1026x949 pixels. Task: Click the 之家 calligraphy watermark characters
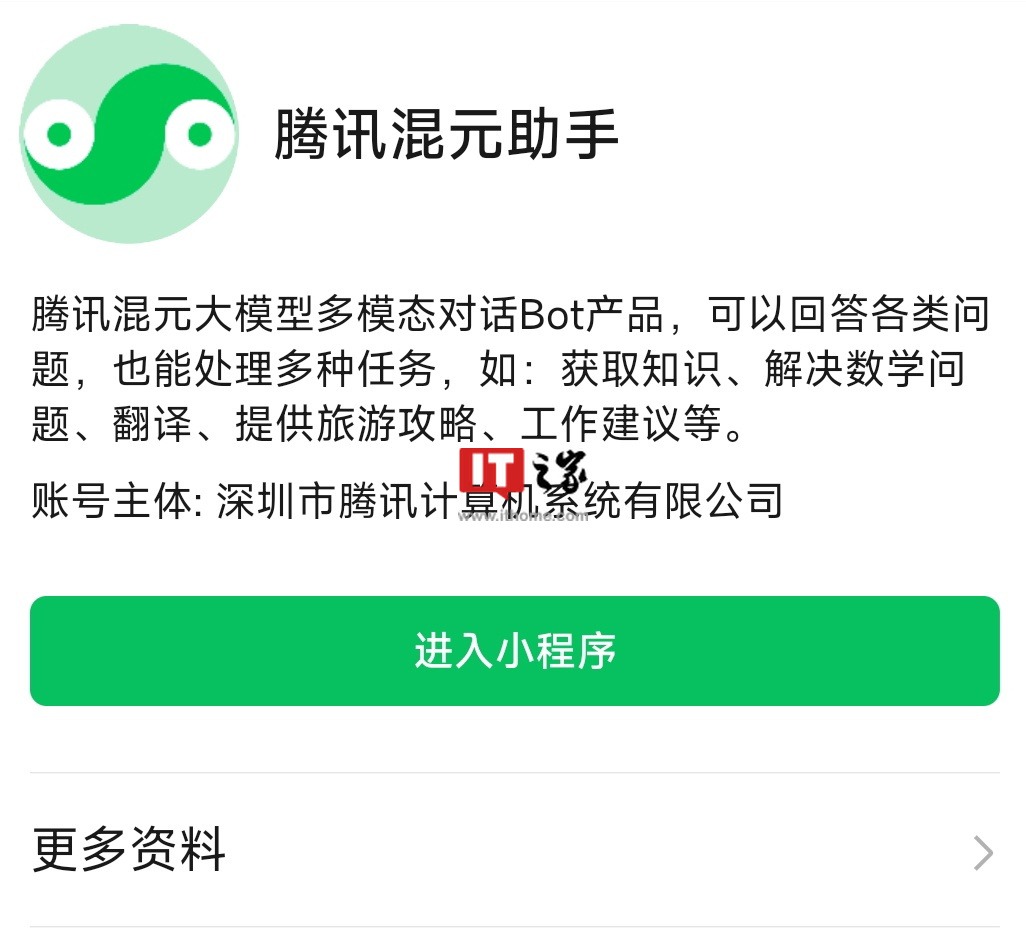[558, 475]
